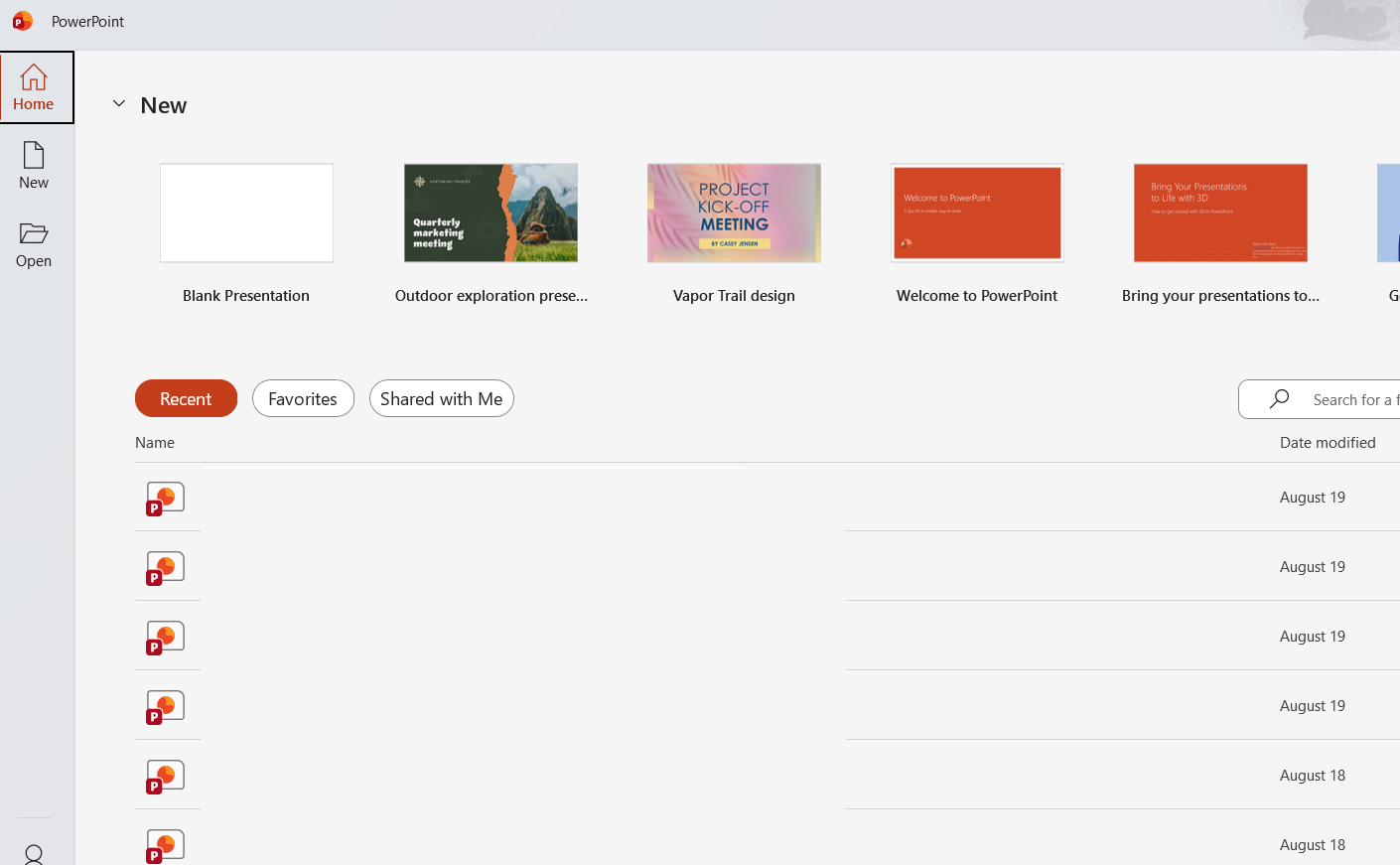Sort by the Name column header
The width and height of the screenshot is (1400, 865).
point(155,442)
